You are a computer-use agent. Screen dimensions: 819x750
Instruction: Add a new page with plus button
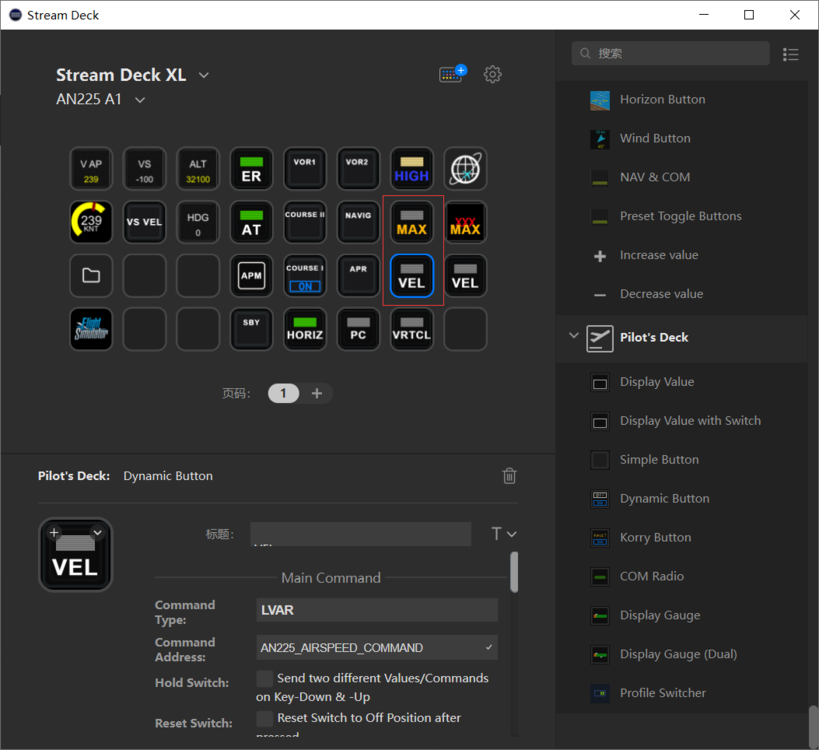317,393
